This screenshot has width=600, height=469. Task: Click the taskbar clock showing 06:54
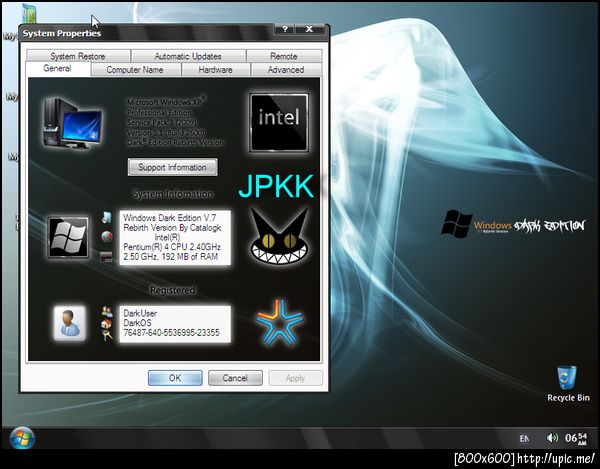576,438
